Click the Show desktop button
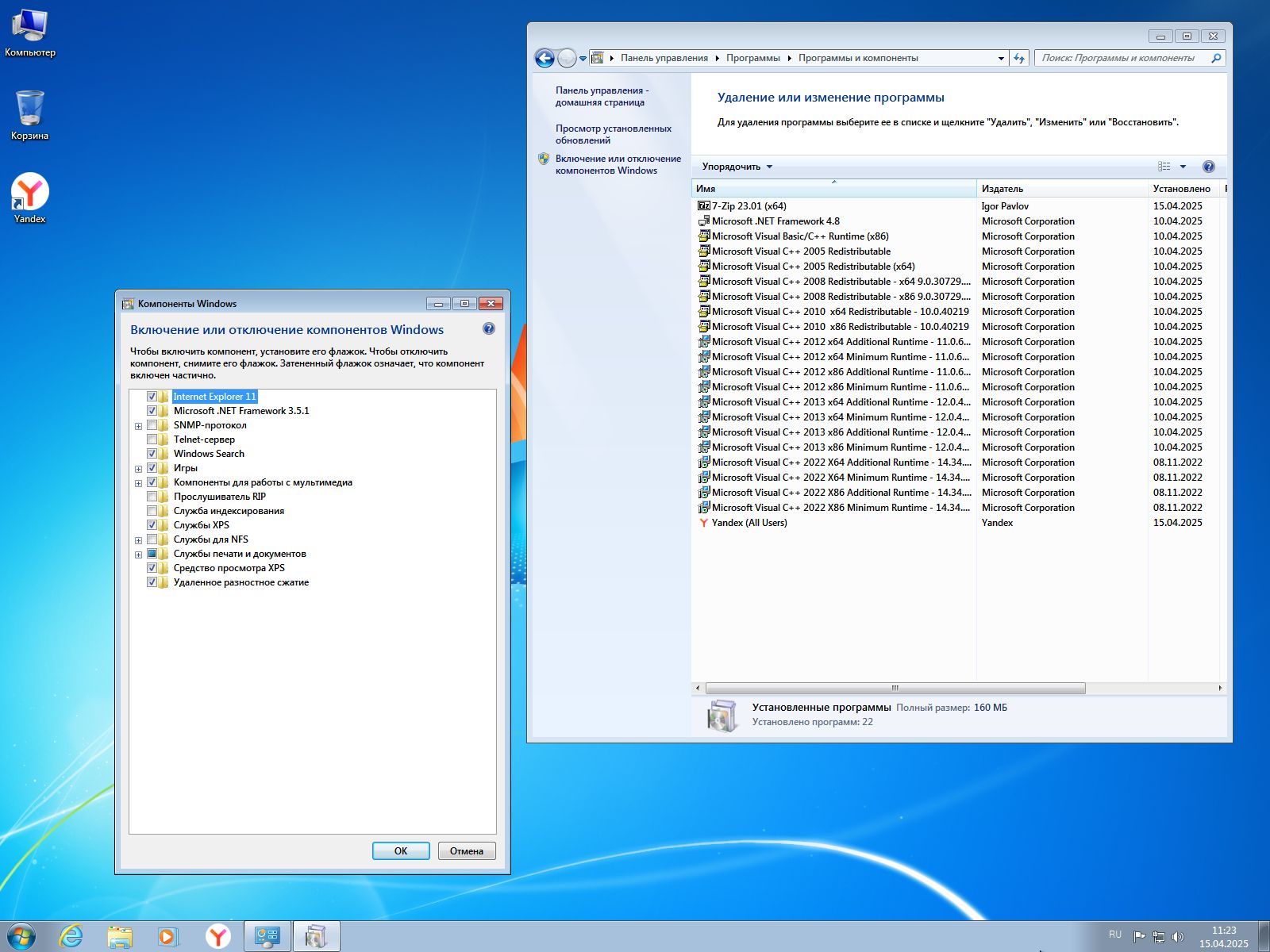1270x952 pixels. click(x=1264, y=937)
